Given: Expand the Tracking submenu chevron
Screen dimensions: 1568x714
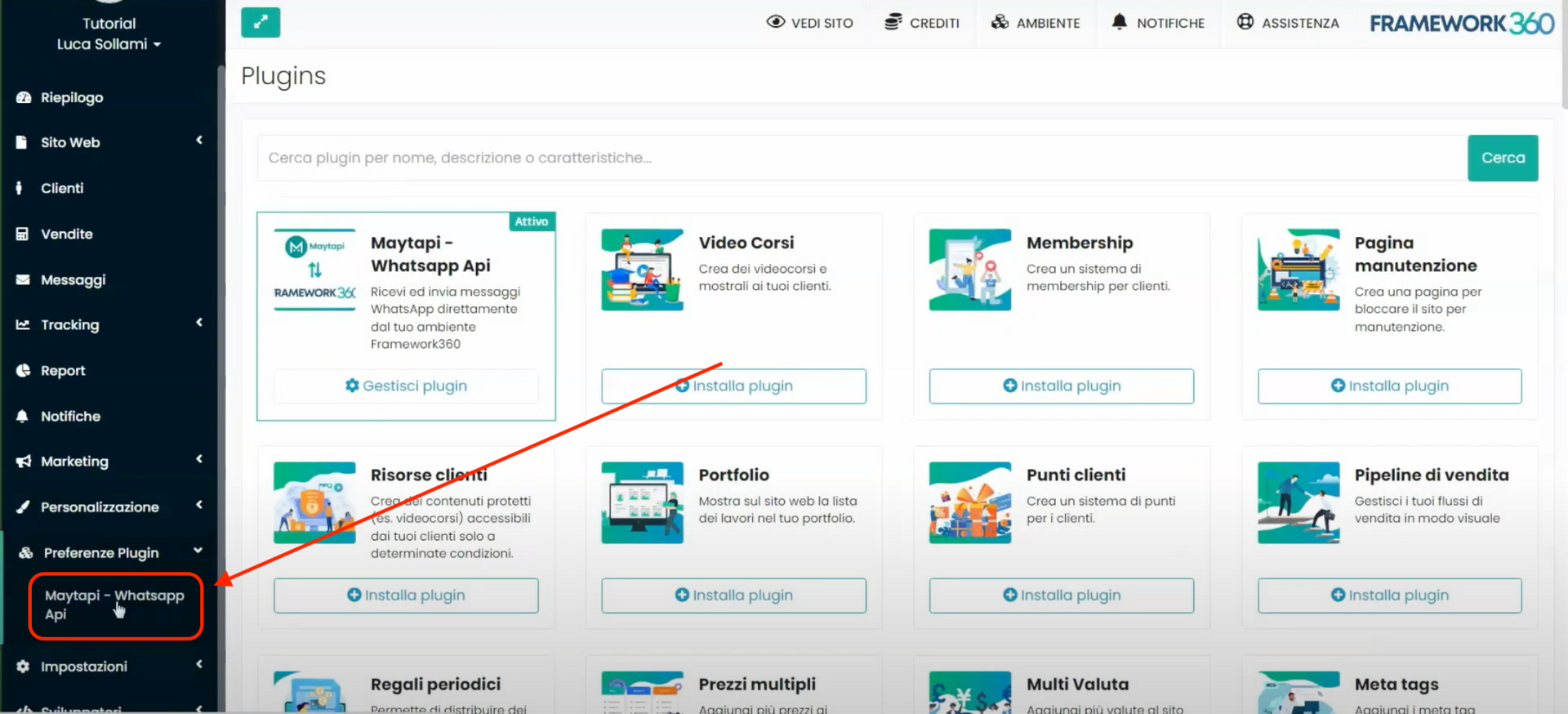Looking at the screenshot, I should pyautogui.click(x=199, y=323).
